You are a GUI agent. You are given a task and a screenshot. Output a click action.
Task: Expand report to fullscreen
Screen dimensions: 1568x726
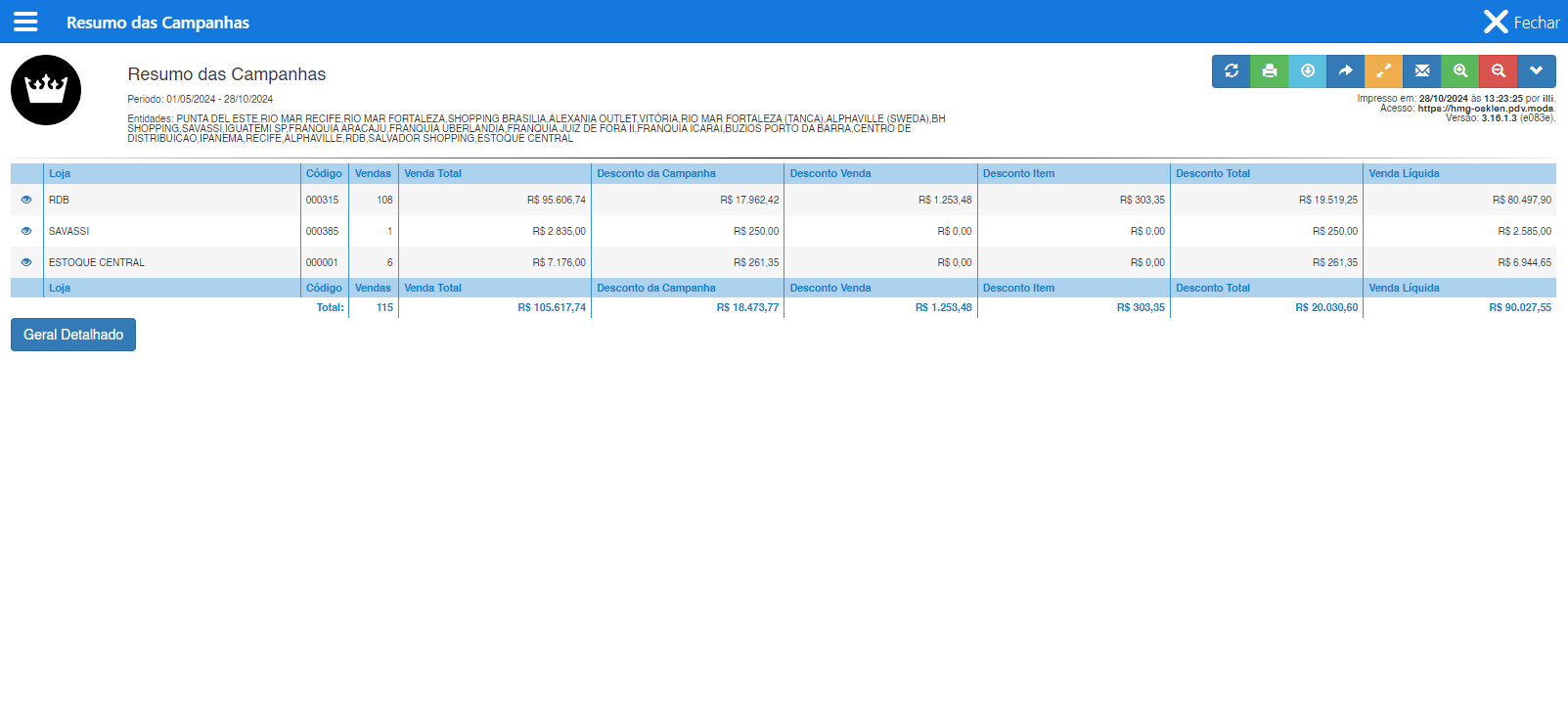[x=1383, y=71]
